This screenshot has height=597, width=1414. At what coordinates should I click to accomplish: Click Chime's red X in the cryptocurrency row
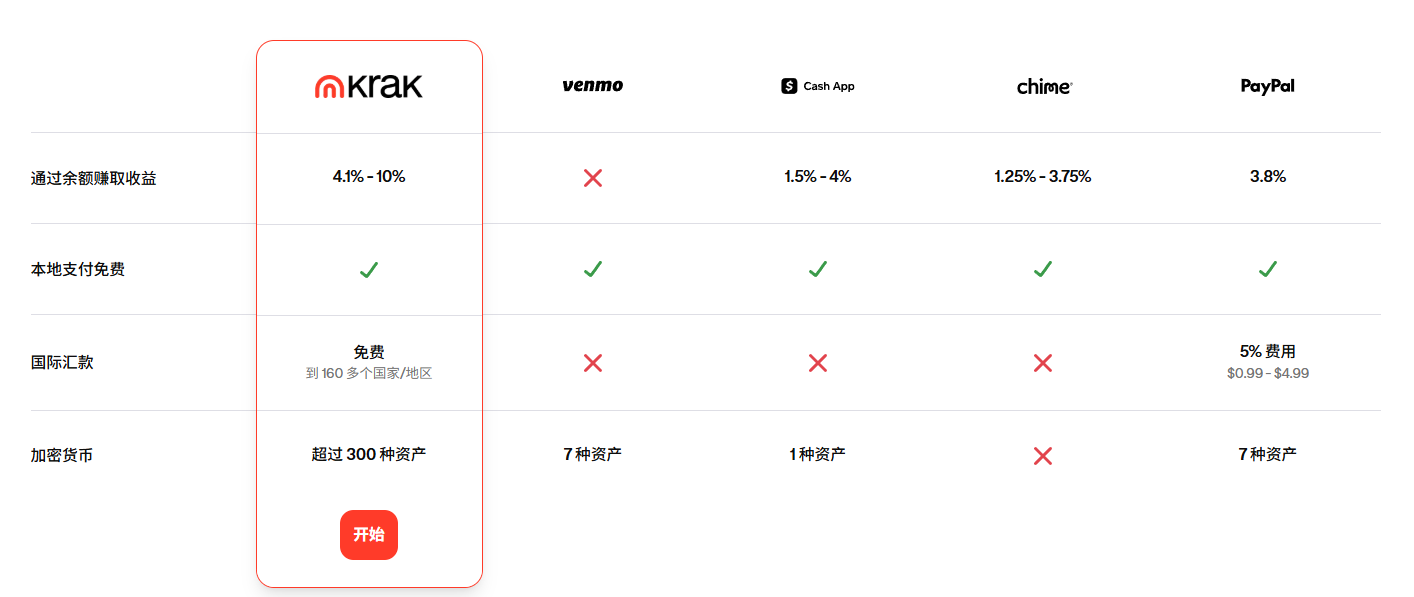1043,456
